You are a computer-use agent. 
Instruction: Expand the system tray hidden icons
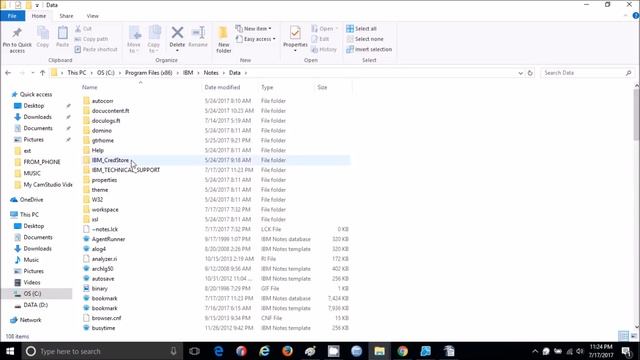pos(535,351)
